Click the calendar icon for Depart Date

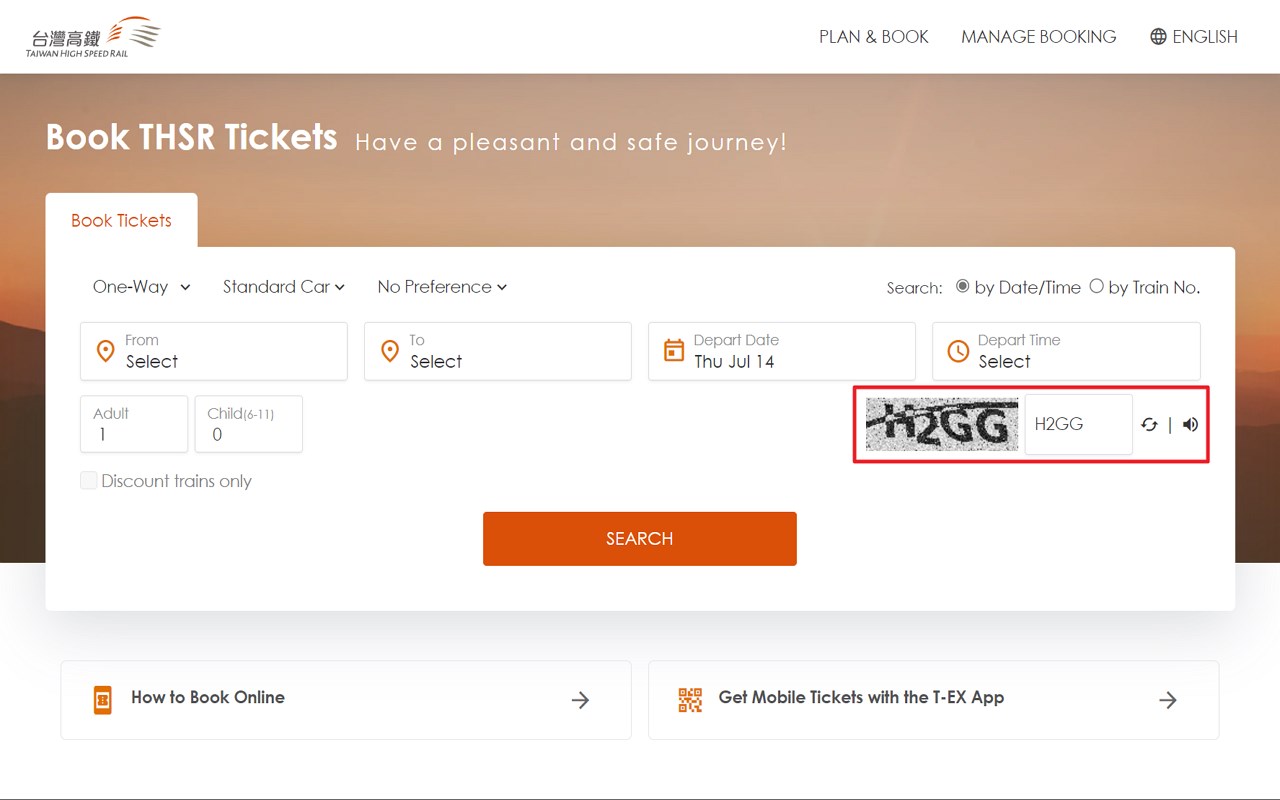(674, 351)
